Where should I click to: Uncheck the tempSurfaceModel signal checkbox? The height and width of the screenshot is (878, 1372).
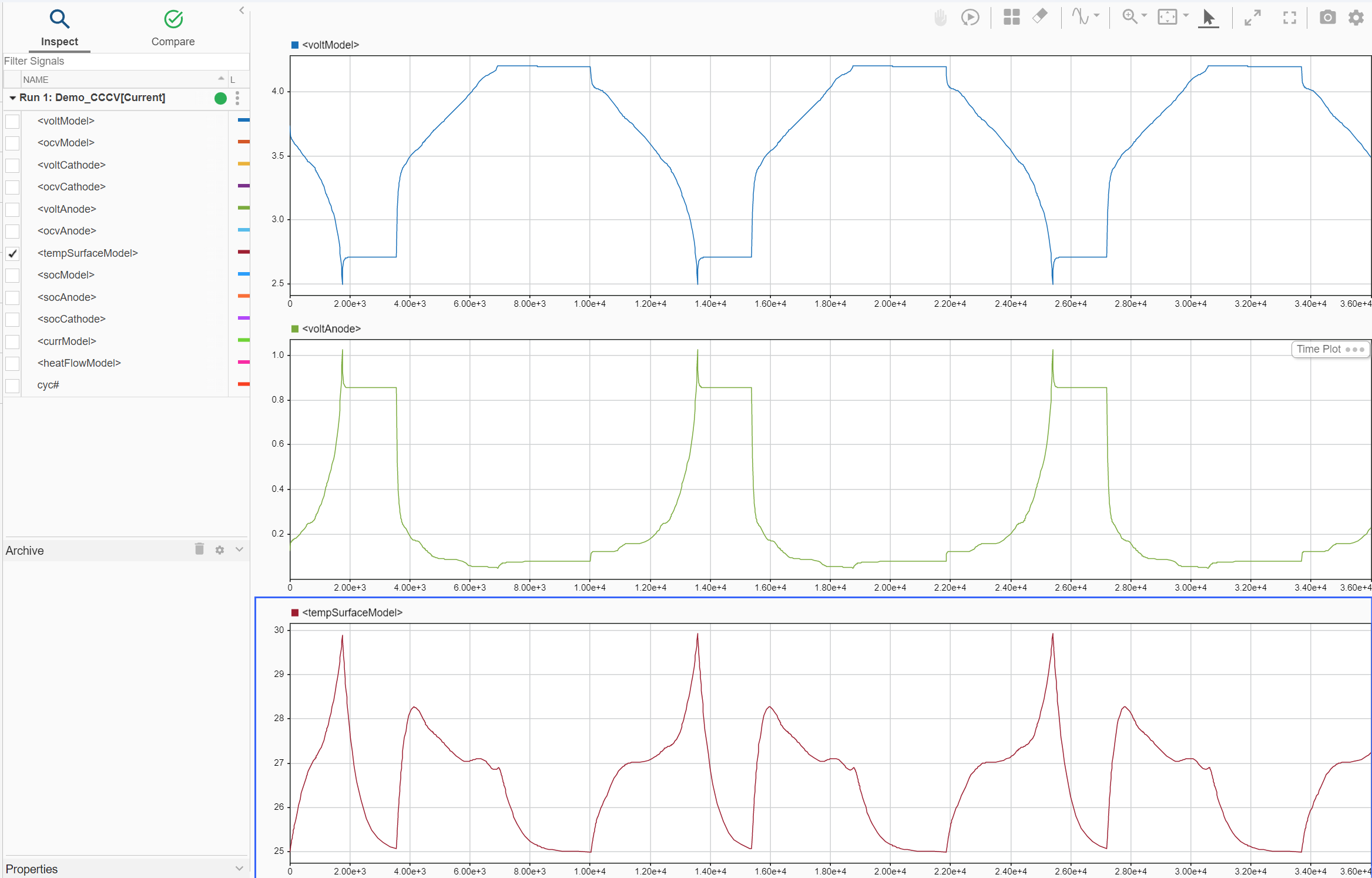point(12,253)
